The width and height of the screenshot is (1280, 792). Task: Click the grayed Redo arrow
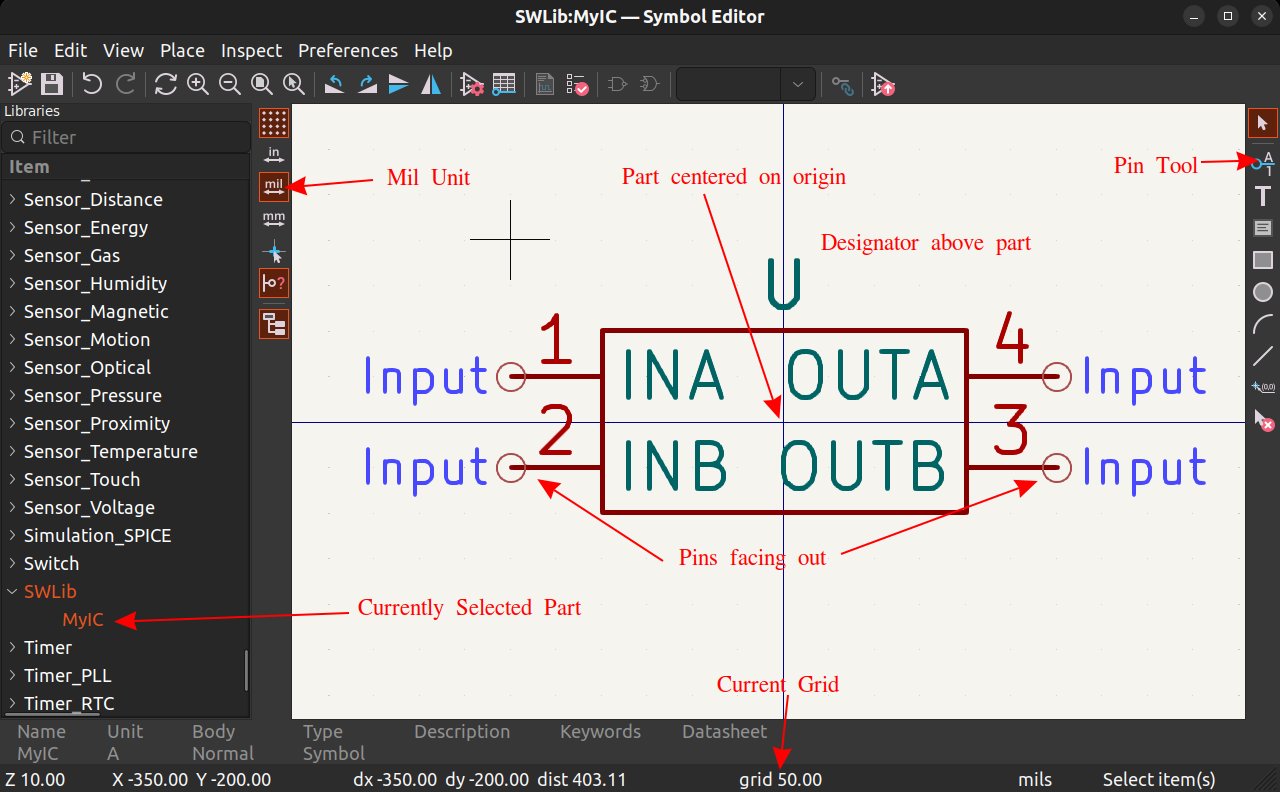(x=125, y=84)
